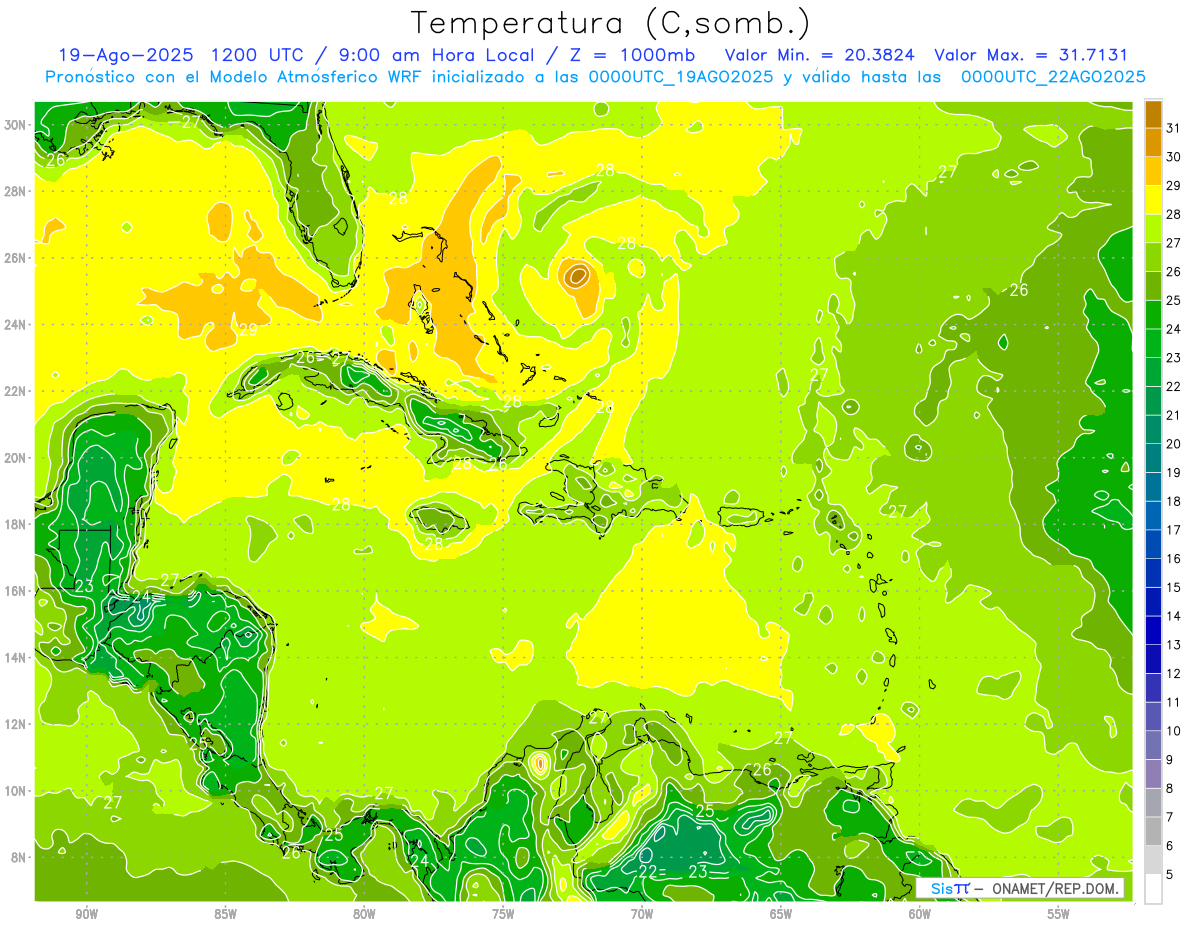The image size is (1200, 927).
Task: Click color scale label "25"
Action: [1174, 300]
